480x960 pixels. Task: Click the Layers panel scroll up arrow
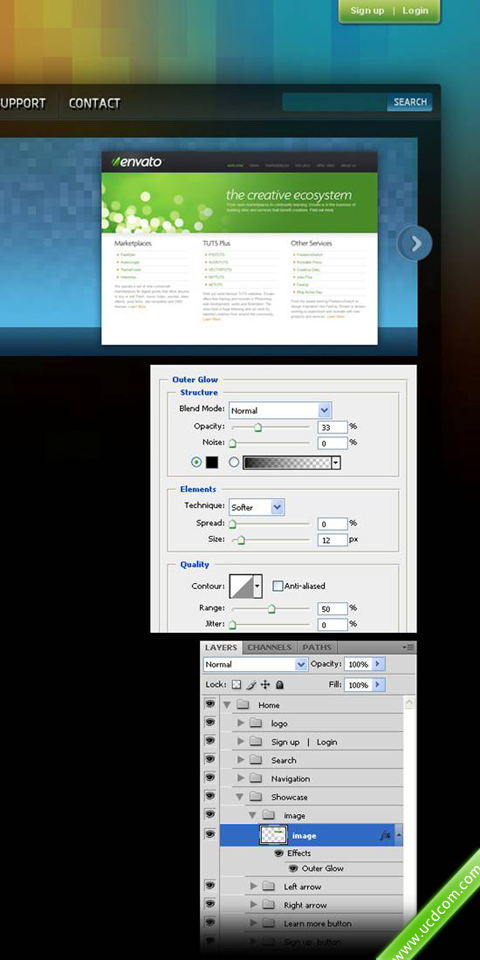(410, 703)
